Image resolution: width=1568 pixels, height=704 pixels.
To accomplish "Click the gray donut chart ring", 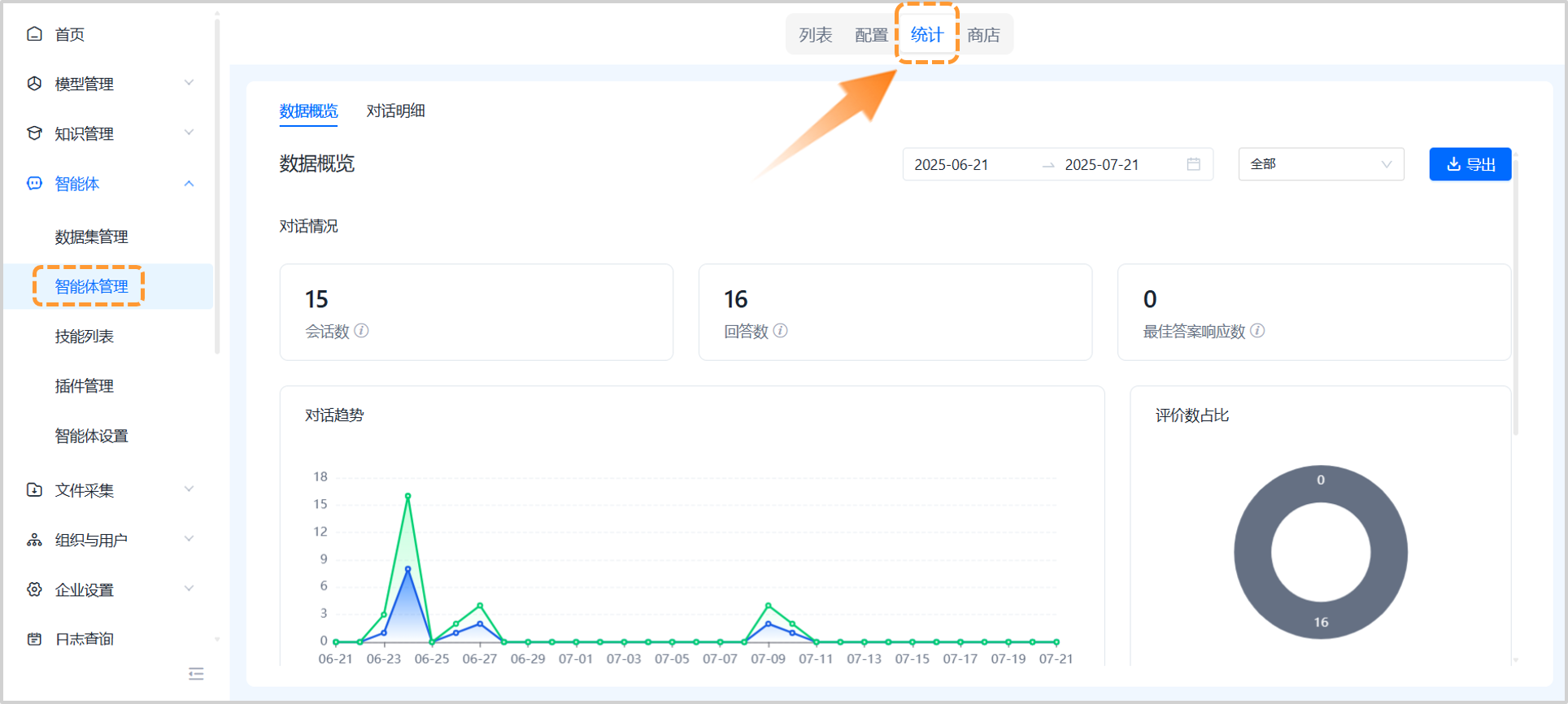I will [x=1252, y=553].
